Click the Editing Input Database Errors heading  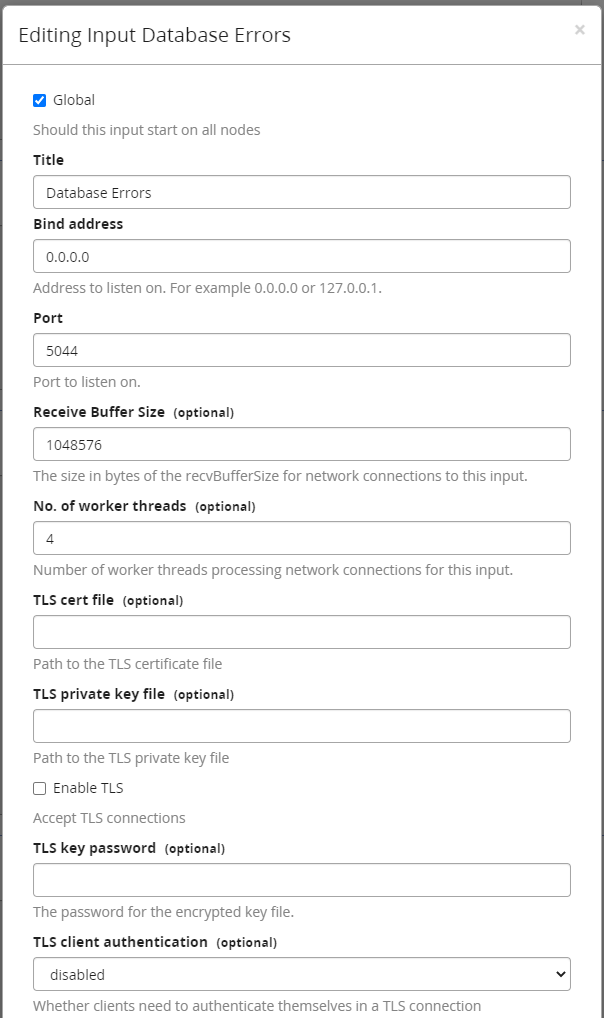click(155, 35)
